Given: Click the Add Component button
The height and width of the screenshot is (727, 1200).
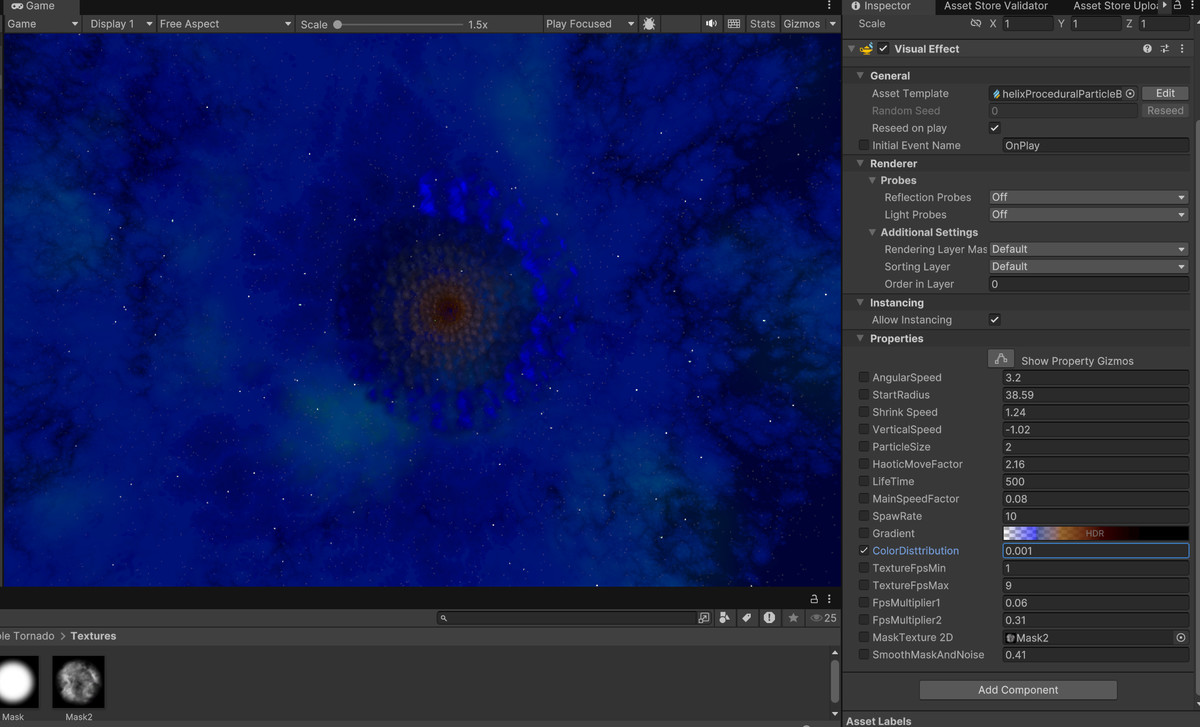Looking at the screenshot, I should (x=1018, y=690).
